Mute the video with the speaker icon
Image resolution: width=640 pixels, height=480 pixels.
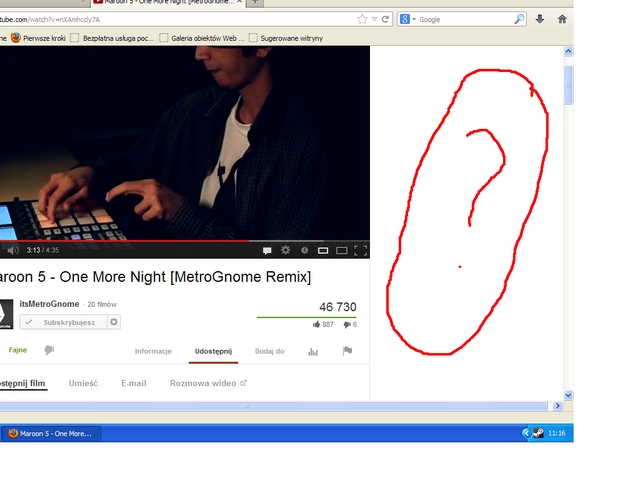[x=13, y=250]
